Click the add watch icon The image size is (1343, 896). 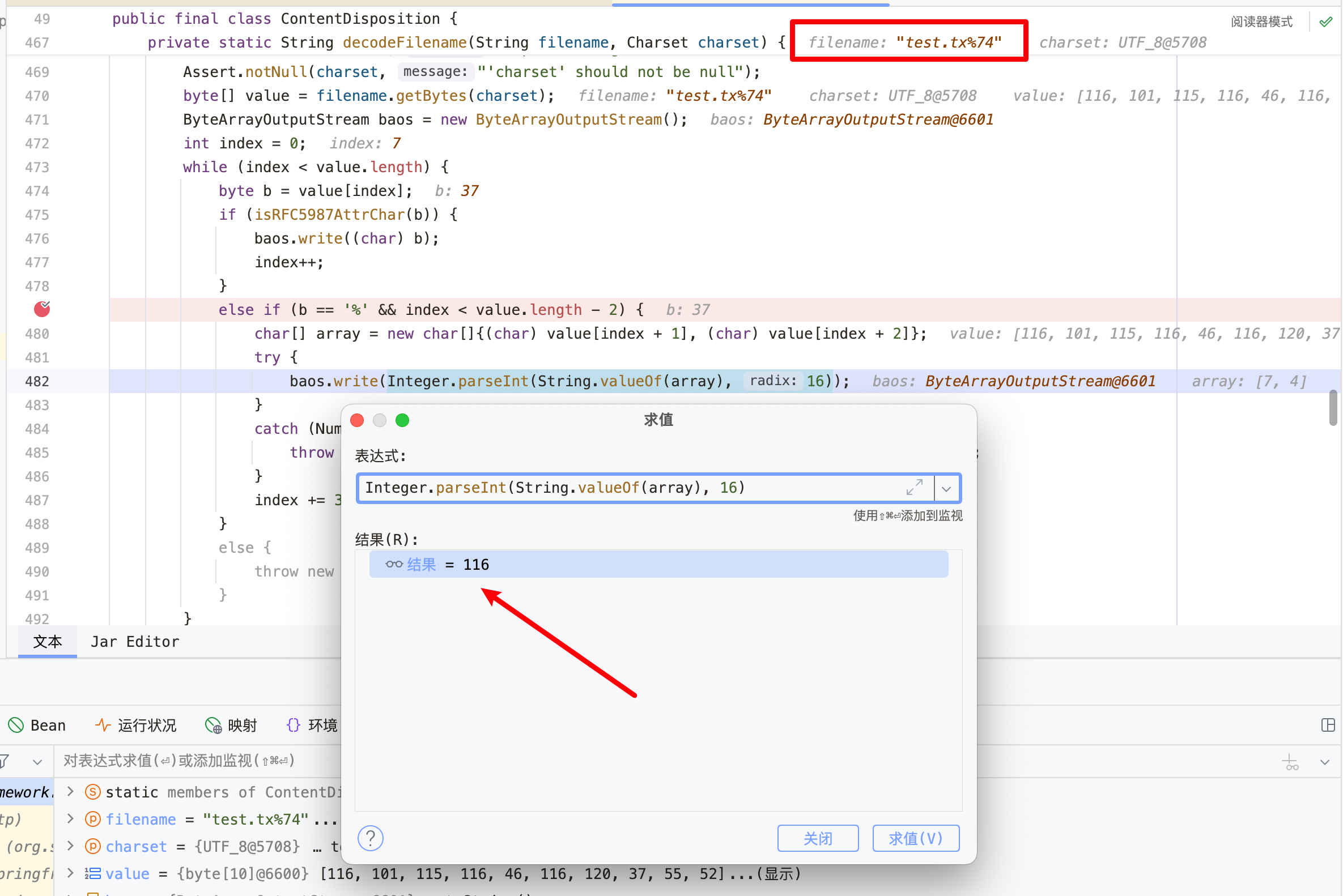1291,762
